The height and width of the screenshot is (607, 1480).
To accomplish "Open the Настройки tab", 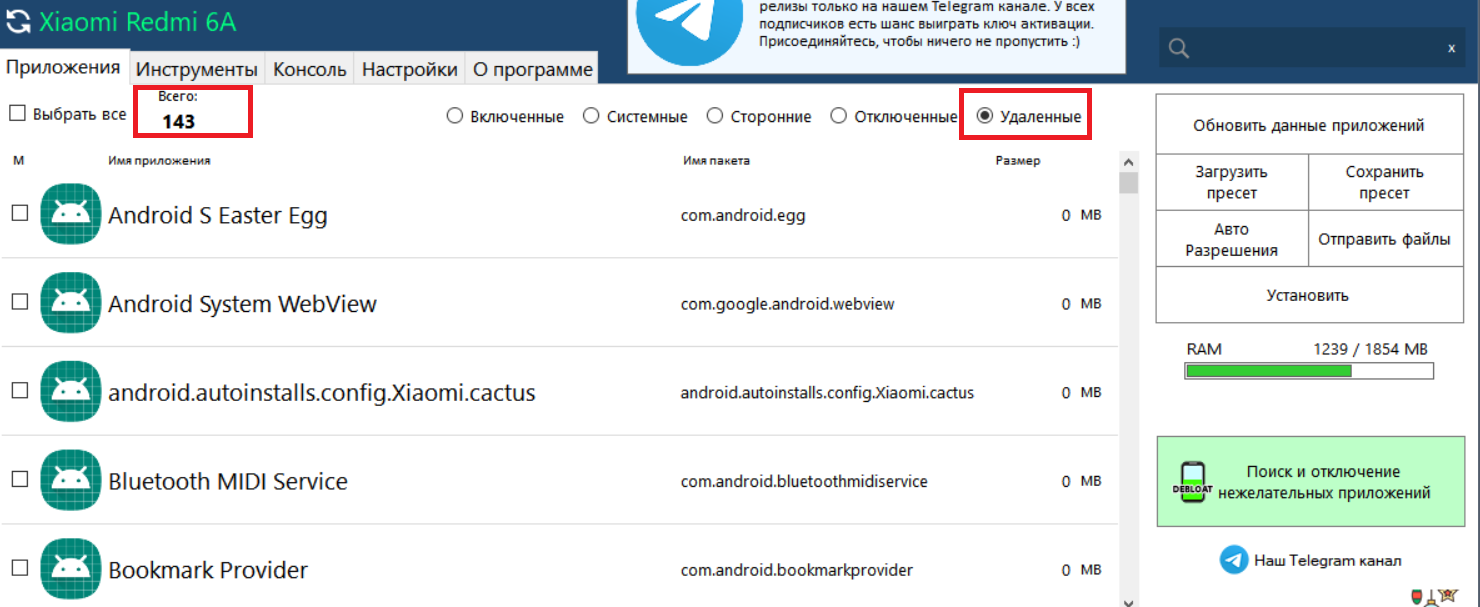I will click(x=410, y=69).
